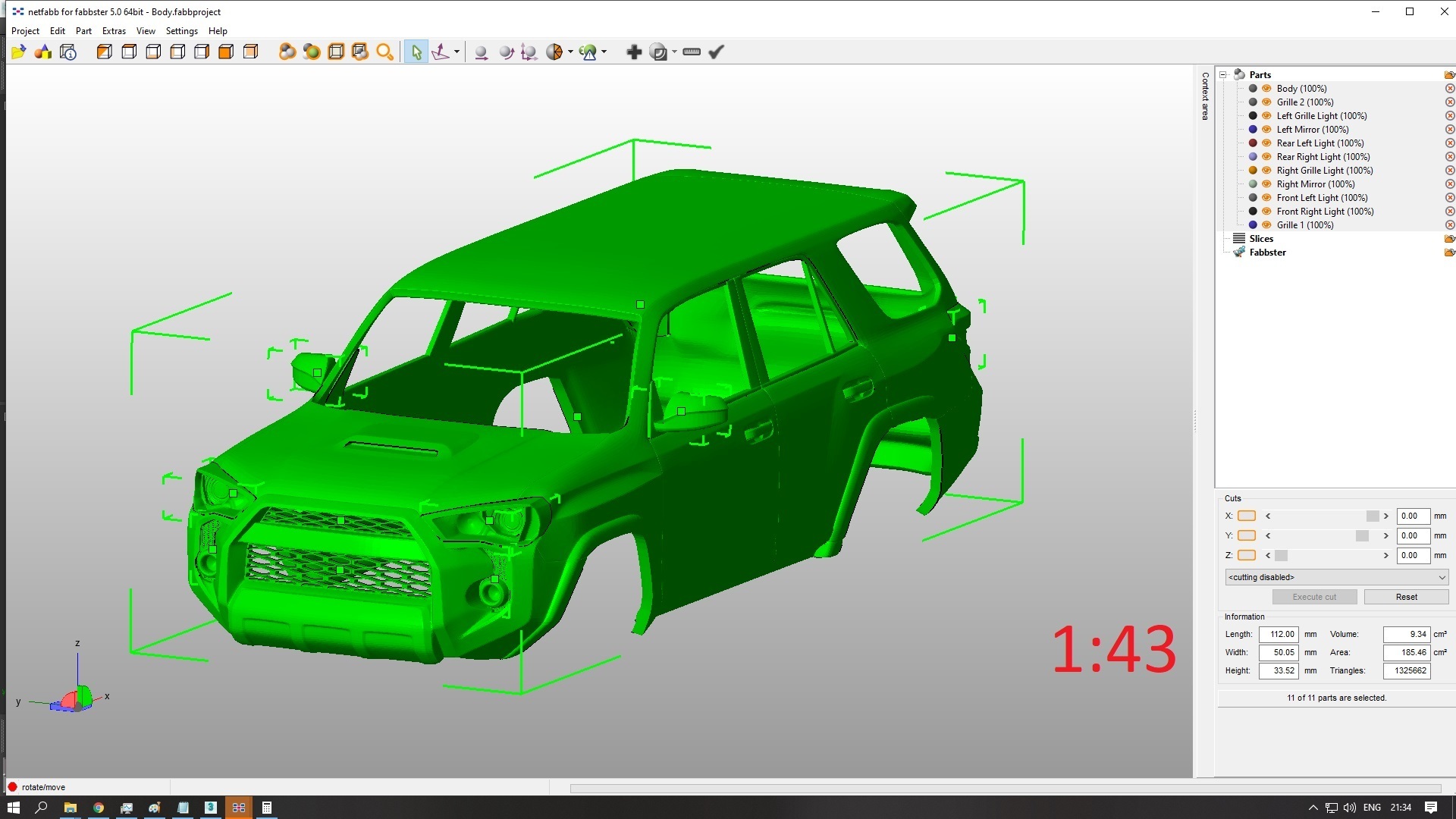Viewport: 1456px width, 819px height.
Task: Open a project with the open folder icon
Action: (x=19, y=52)
